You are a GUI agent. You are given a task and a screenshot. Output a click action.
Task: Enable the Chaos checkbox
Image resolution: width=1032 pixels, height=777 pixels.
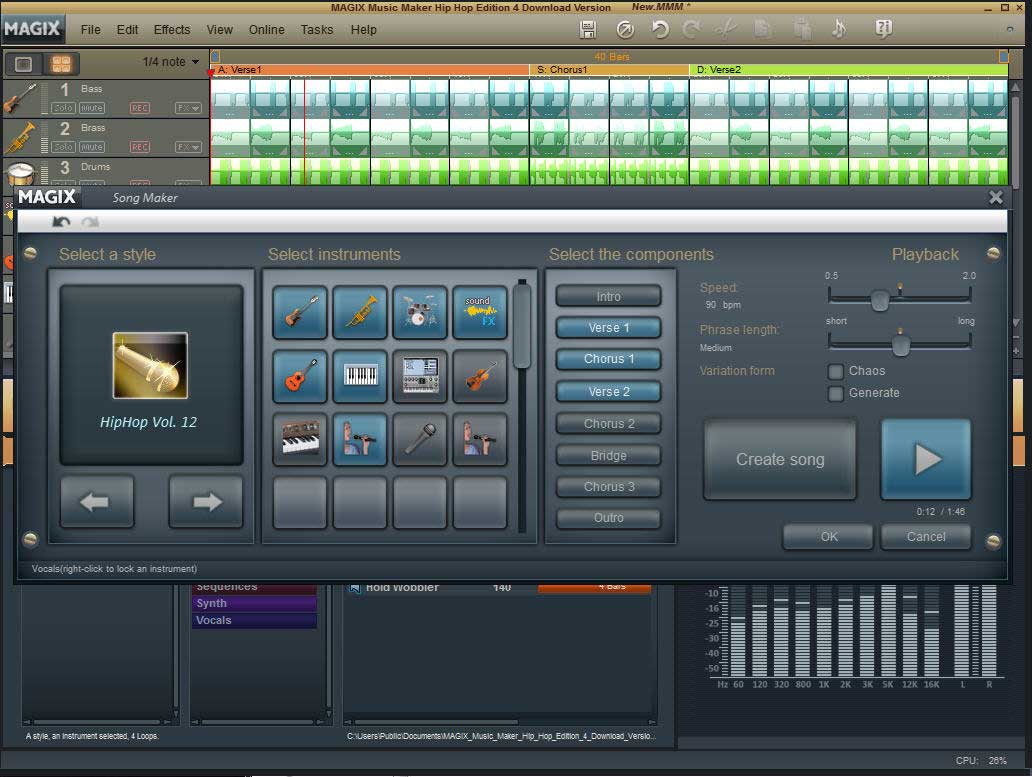(x=836, y=372)
